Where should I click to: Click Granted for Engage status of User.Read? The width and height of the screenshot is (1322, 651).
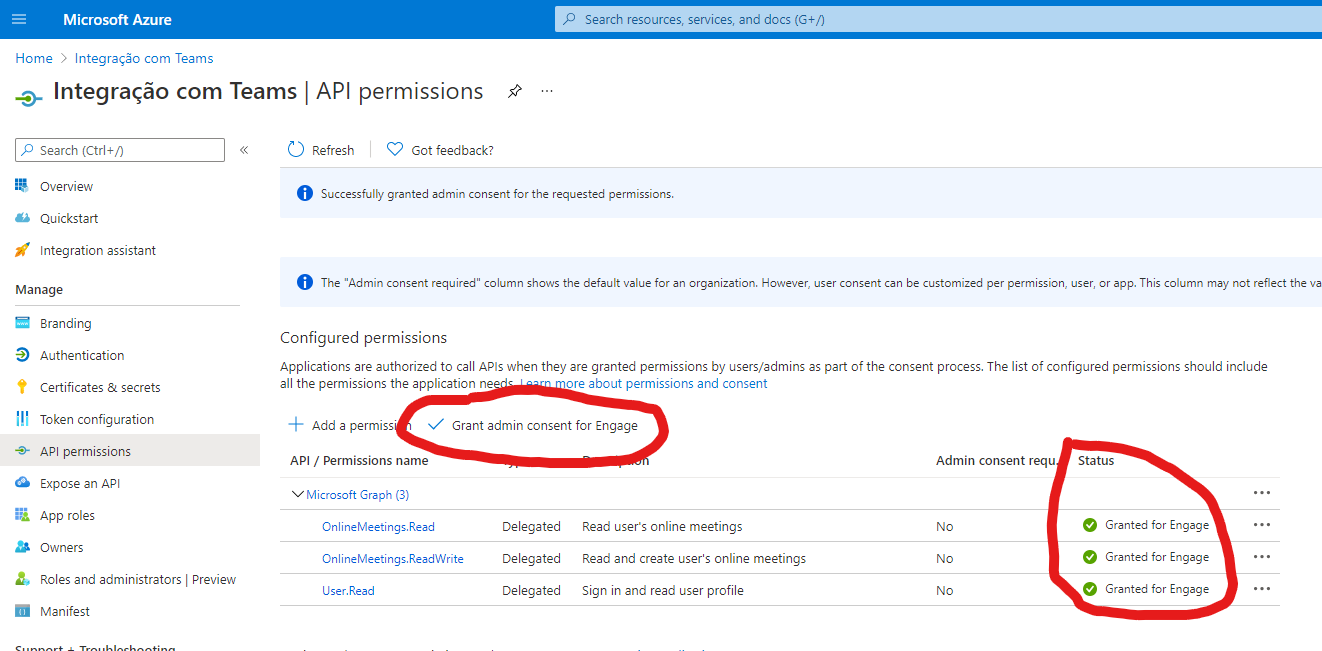click(1146, 589)
